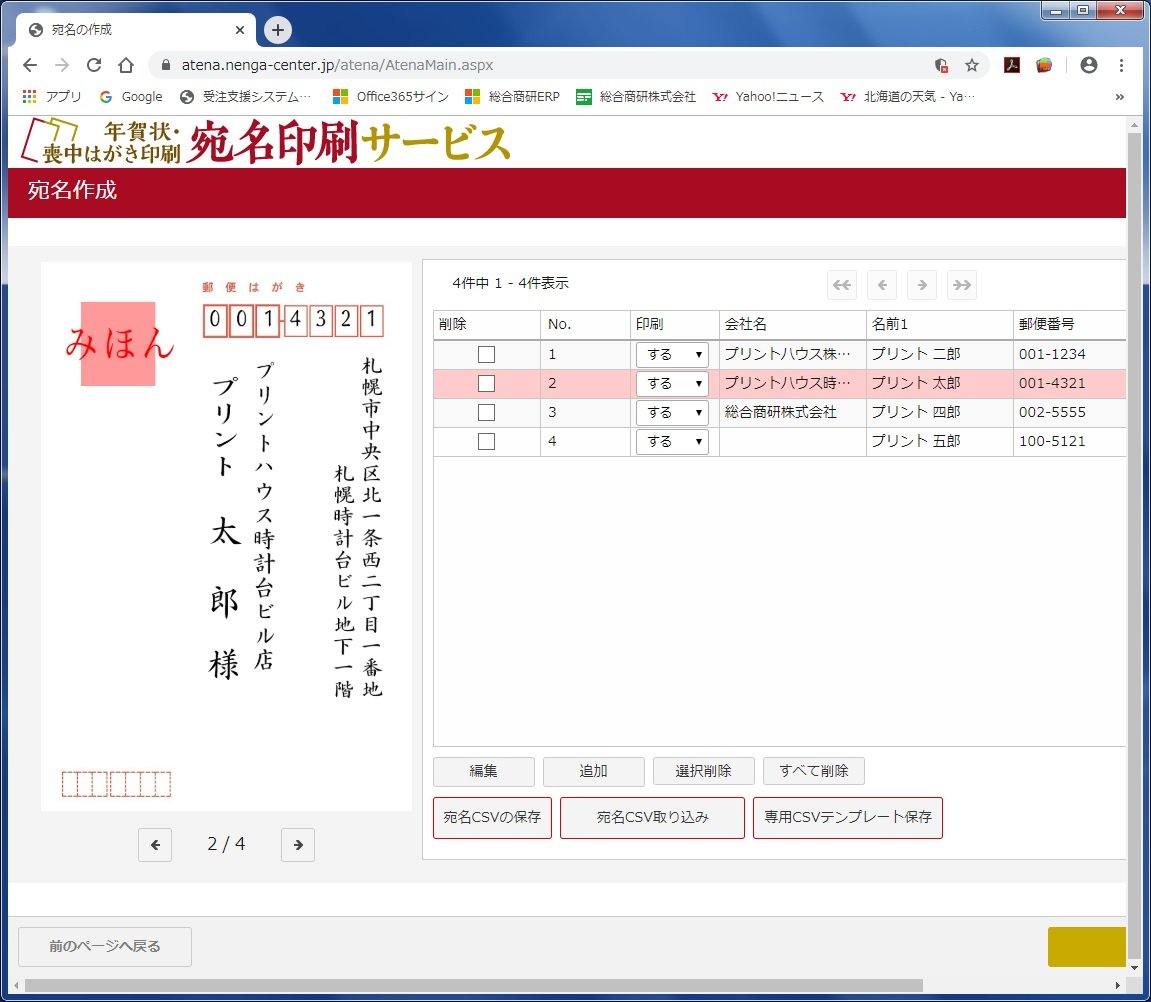Click 専用CSVテンプレート保存 button
This screenshot has height=1002, width=1151.
click(x=848, y=817)
